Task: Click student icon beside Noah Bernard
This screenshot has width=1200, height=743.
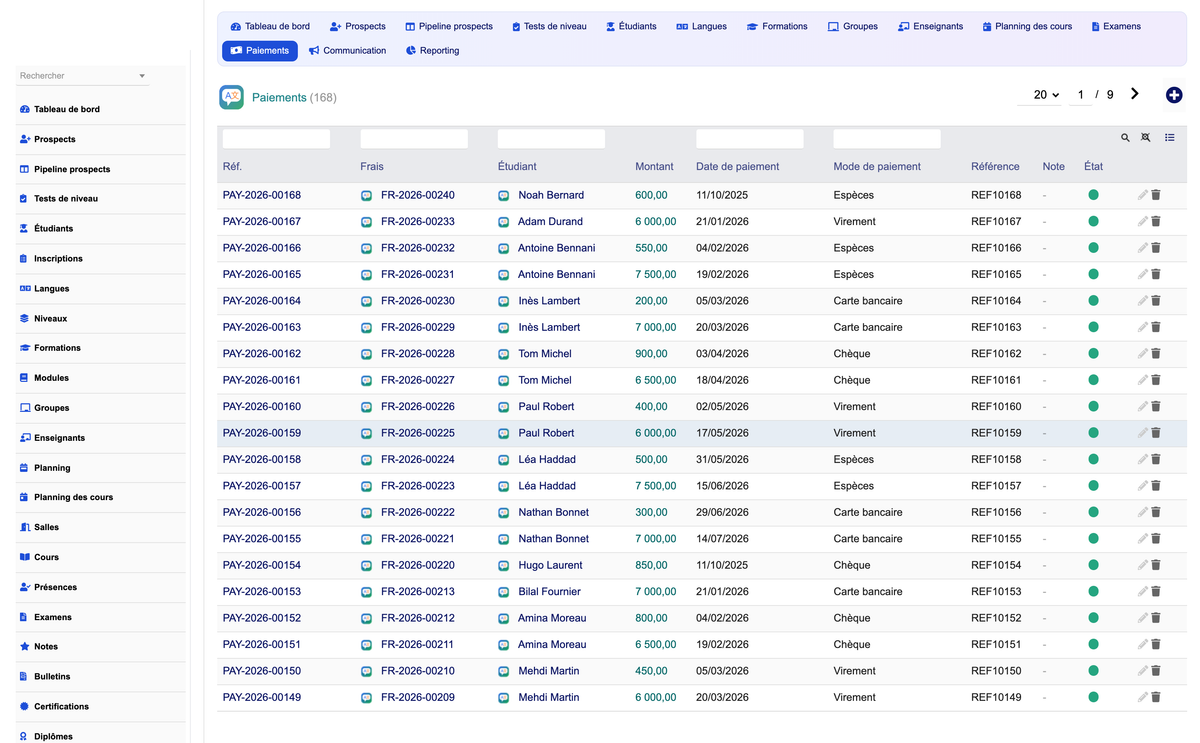Action: (x=504, y=196)
